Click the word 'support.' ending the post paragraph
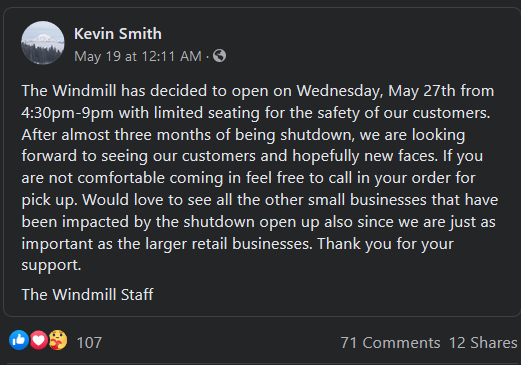The height and width of the screenshot is (365, 521). (51, 265)
